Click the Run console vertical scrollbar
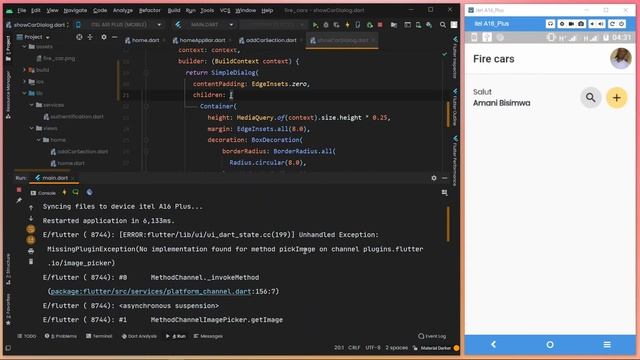 (x=448, y=224)
